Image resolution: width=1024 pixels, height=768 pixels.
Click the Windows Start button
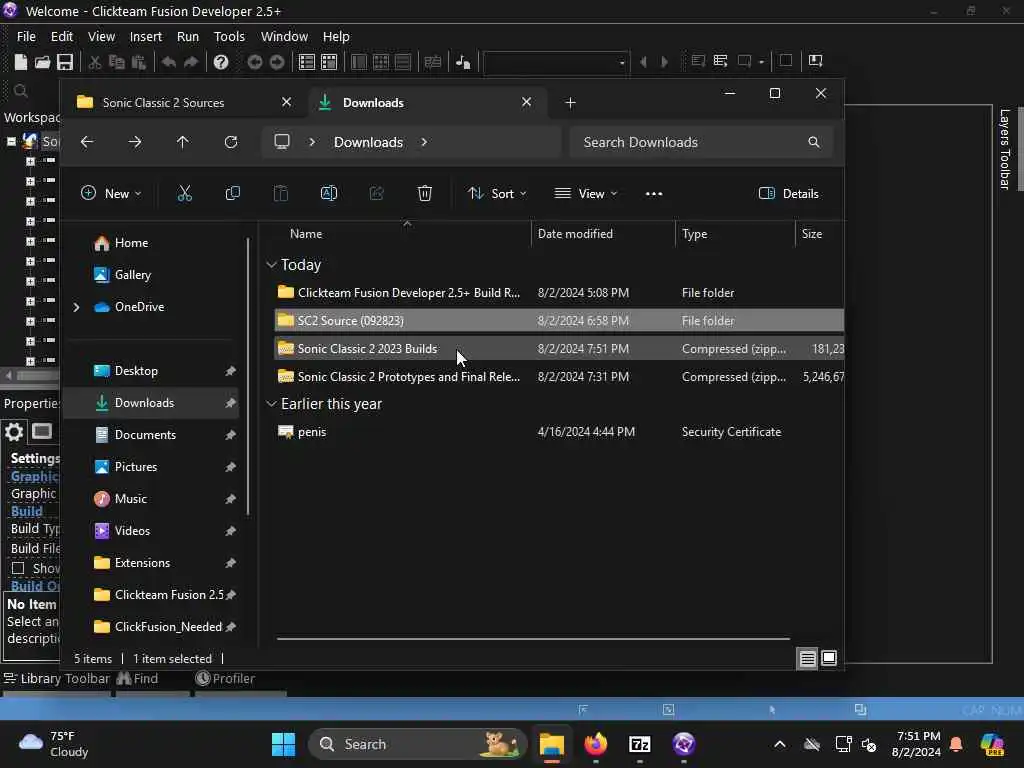[x=283, y=744]
